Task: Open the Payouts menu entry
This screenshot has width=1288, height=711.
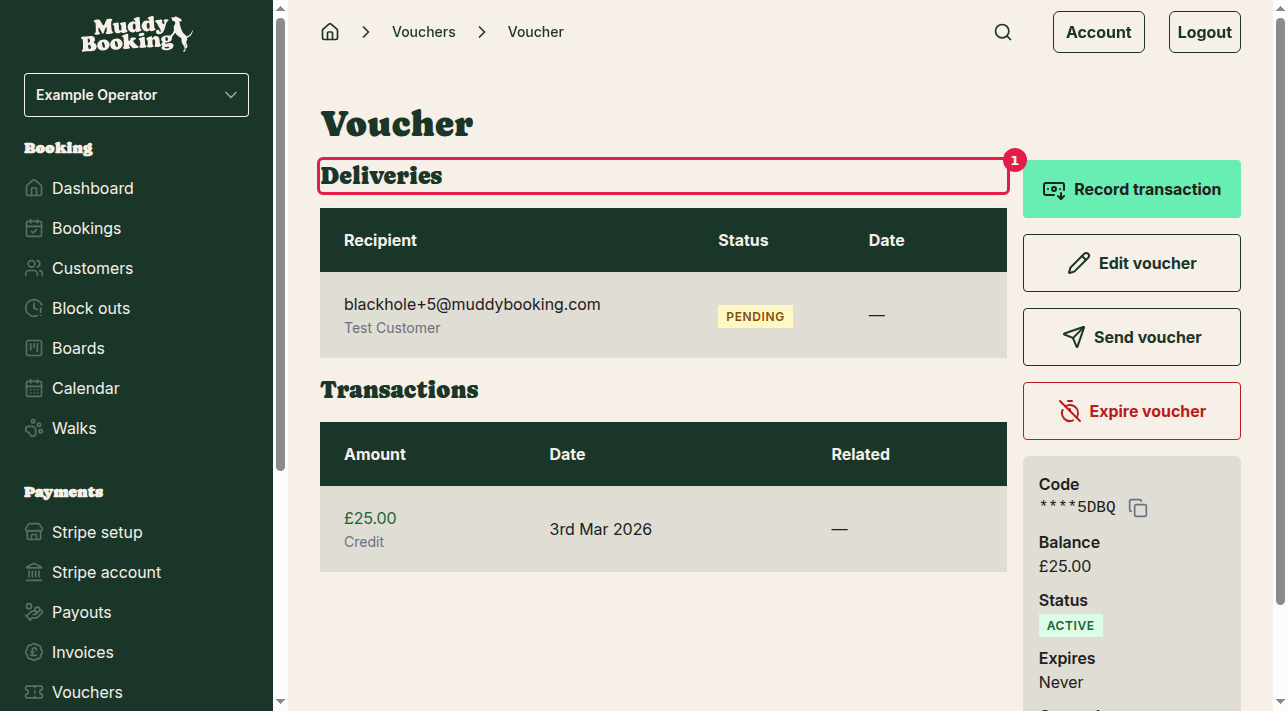Action: pyautogui.click(x=81, y=612)
